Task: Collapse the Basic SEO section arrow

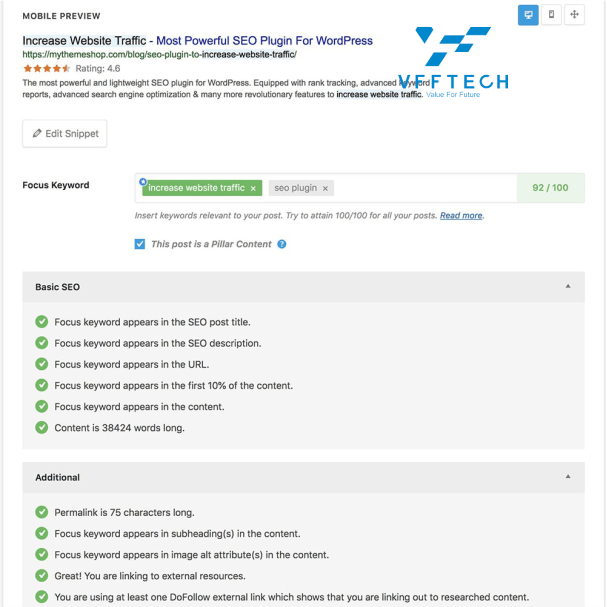Action: 568,286
